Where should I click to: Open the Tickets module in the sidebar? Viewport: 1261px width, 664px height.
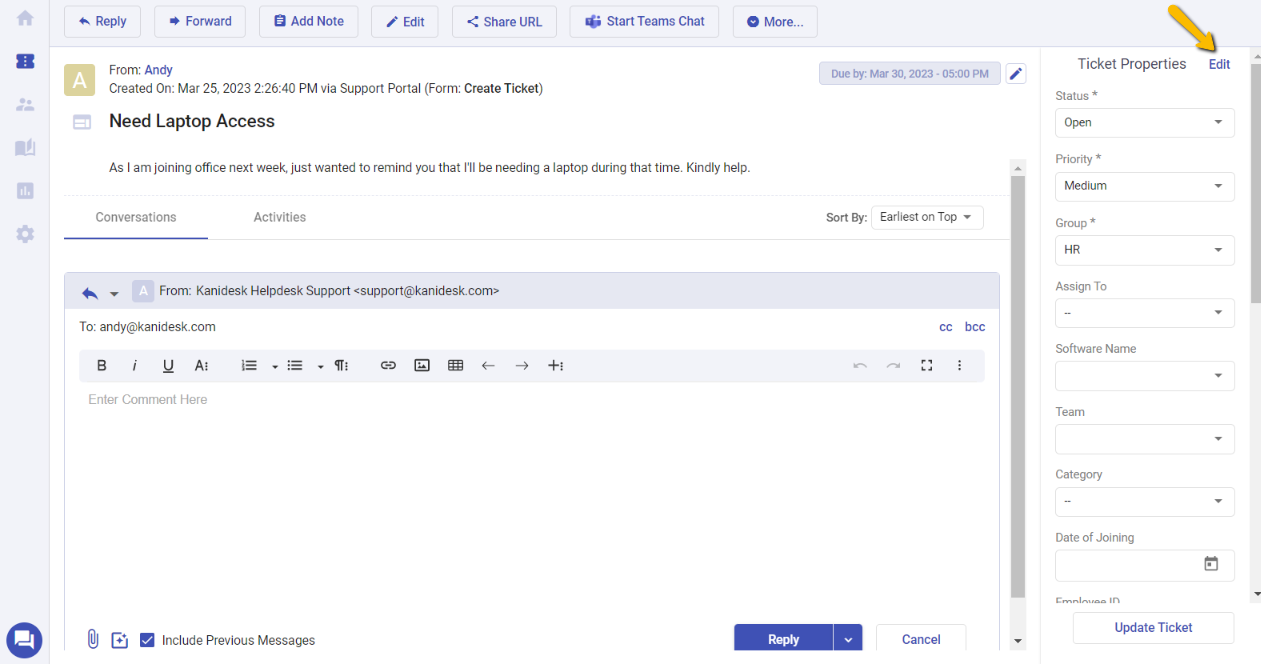point(24,61)
